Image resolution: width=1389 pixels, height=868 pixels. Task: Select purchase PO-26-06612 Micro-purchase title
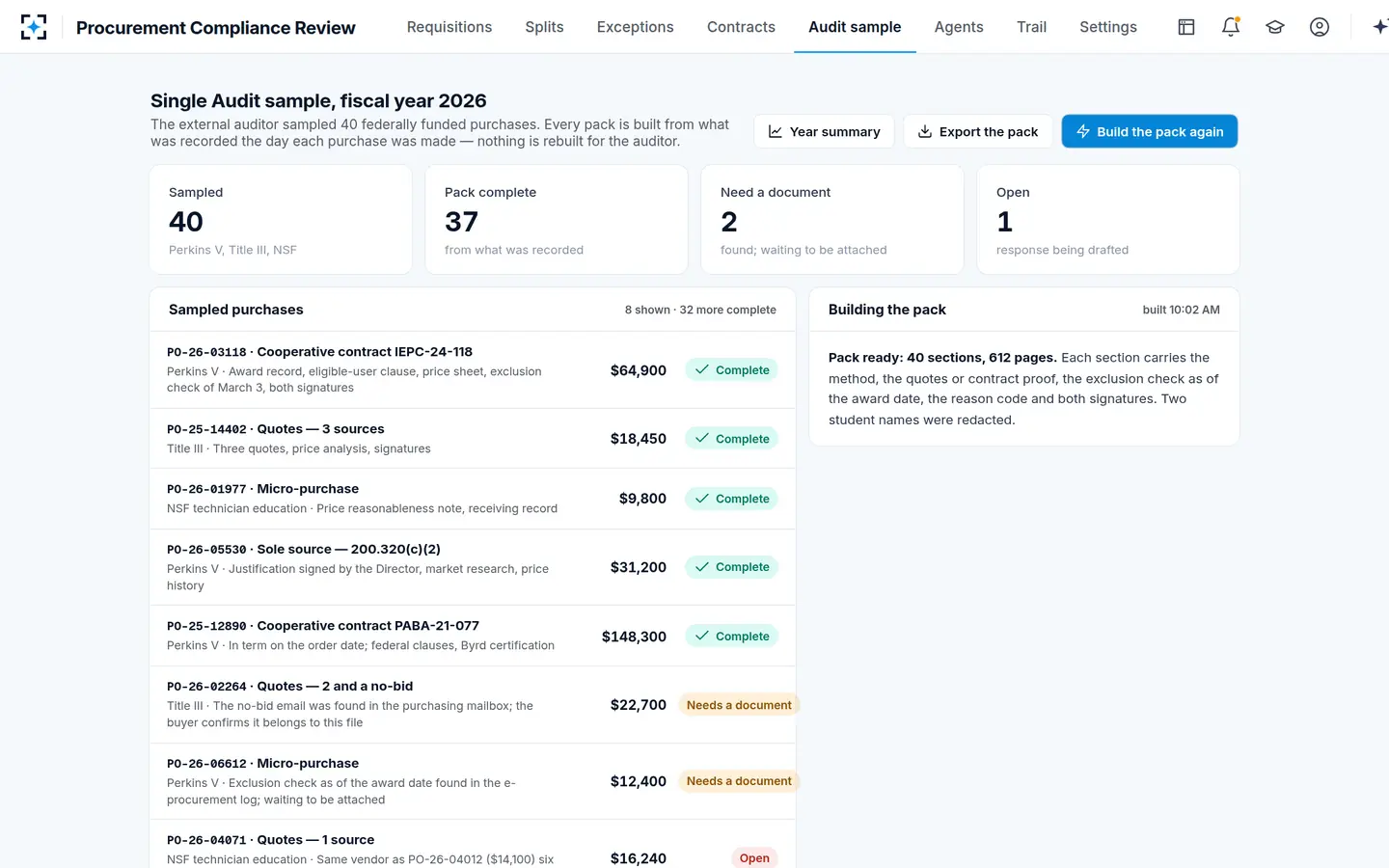tap(262, 764)
